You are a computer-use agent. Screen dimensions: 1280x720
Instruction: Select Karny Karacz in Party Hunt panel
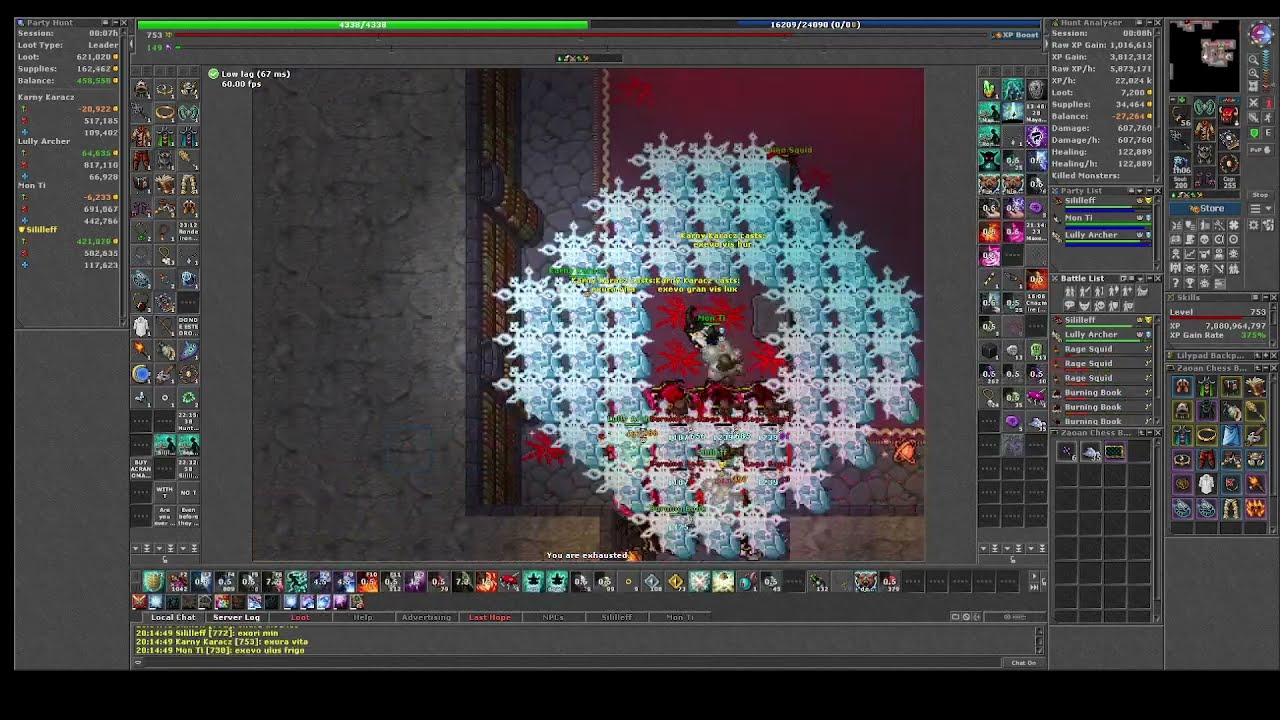pos(46,97)
